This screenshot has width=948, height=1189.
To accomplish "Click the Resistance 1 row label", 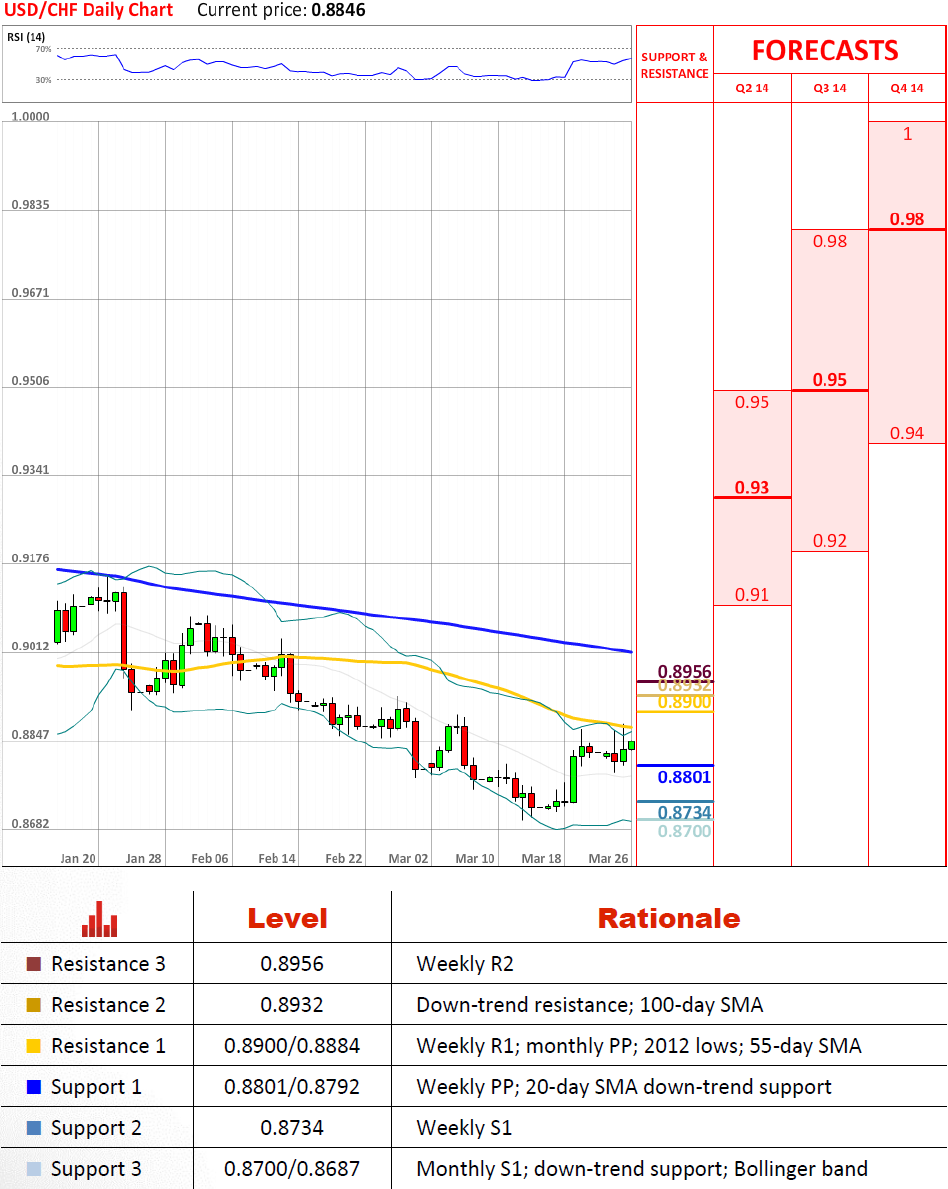I will pyautogui.click(x=108, y=1046).
